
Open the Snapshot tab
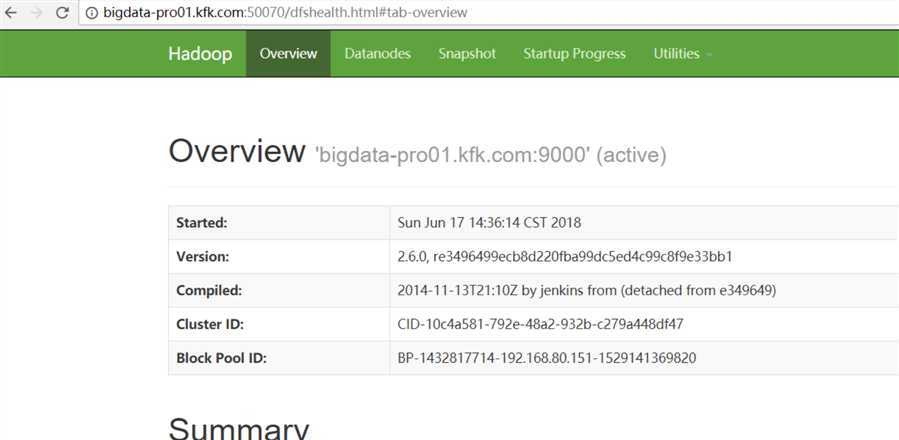click(x=467, y=53)
